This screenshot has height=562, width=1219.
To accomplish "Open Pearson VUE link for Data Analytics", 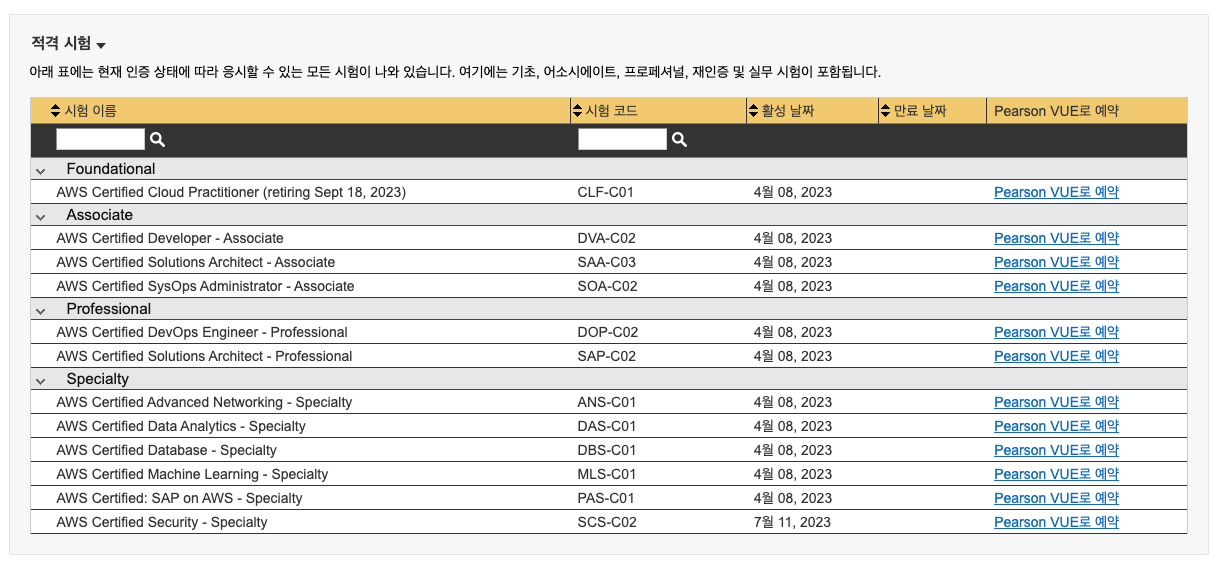I will pos(1056,426).
